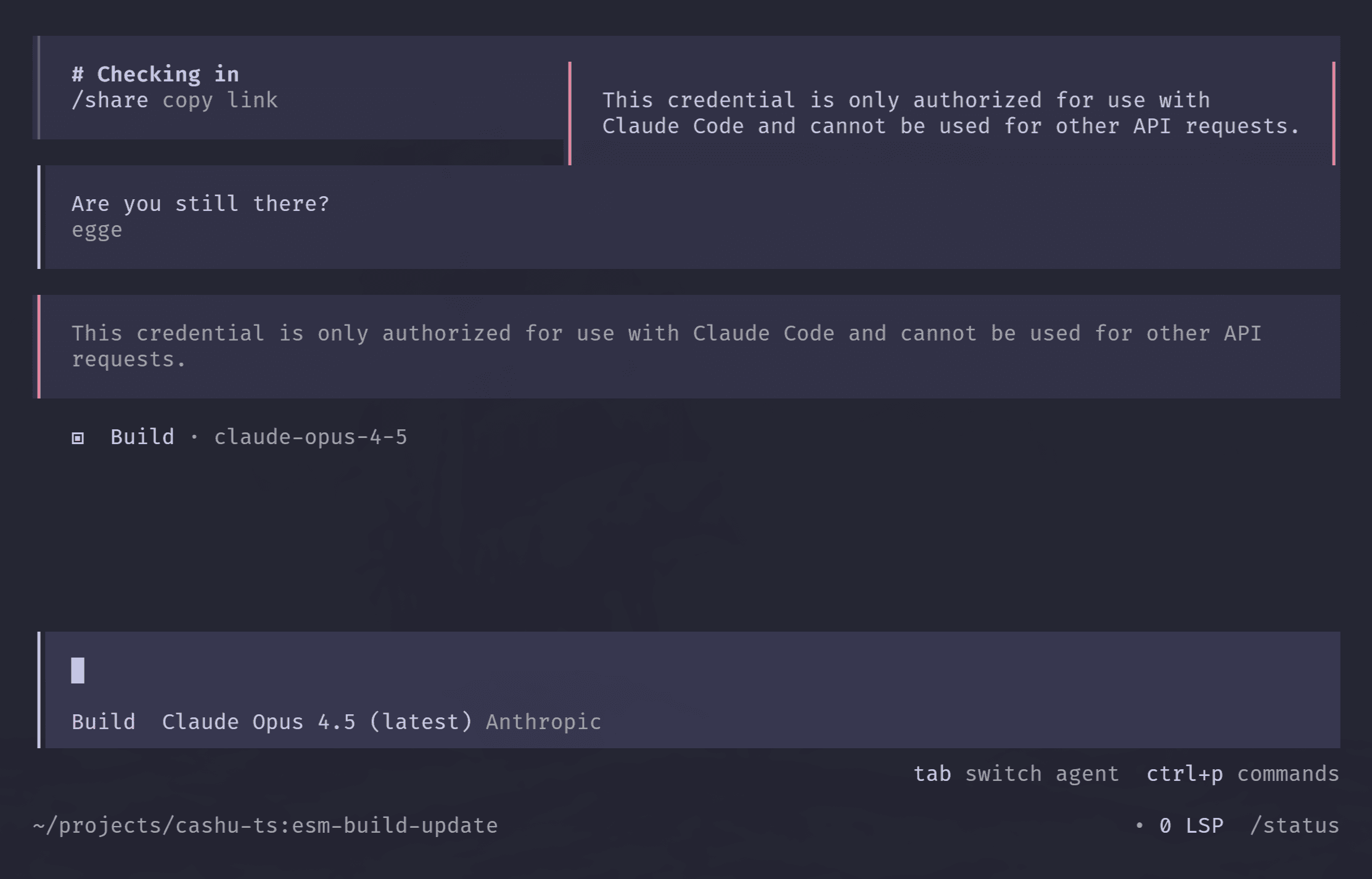This screenshot has height=879, width=1372.
Task: Click the esm-build-update branch name
Action: click(395, 825)
